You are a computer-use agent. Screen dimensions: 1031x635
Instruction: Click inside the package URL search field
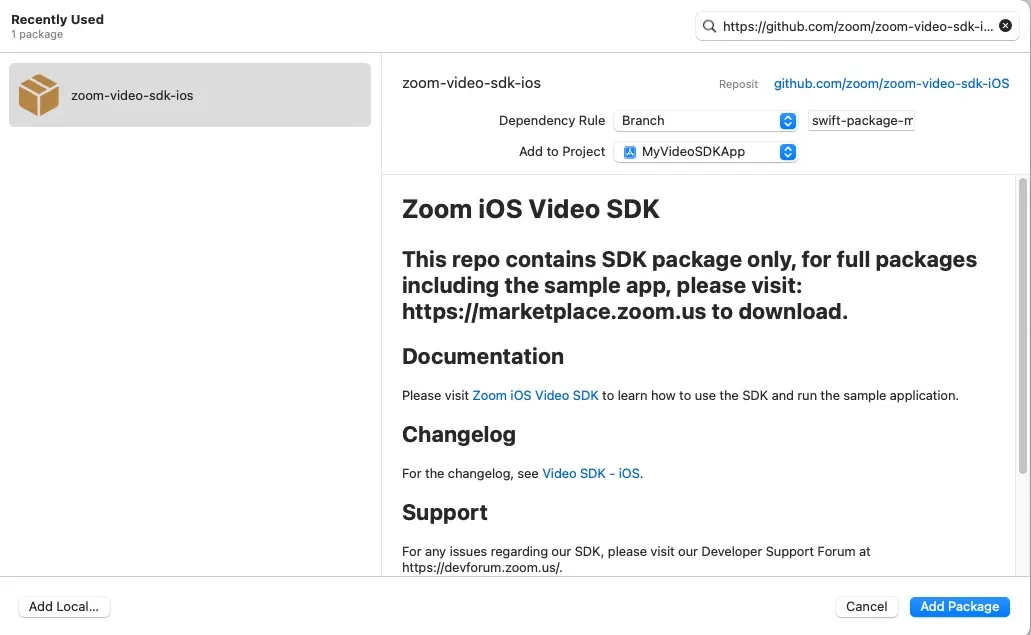(860, 26)
